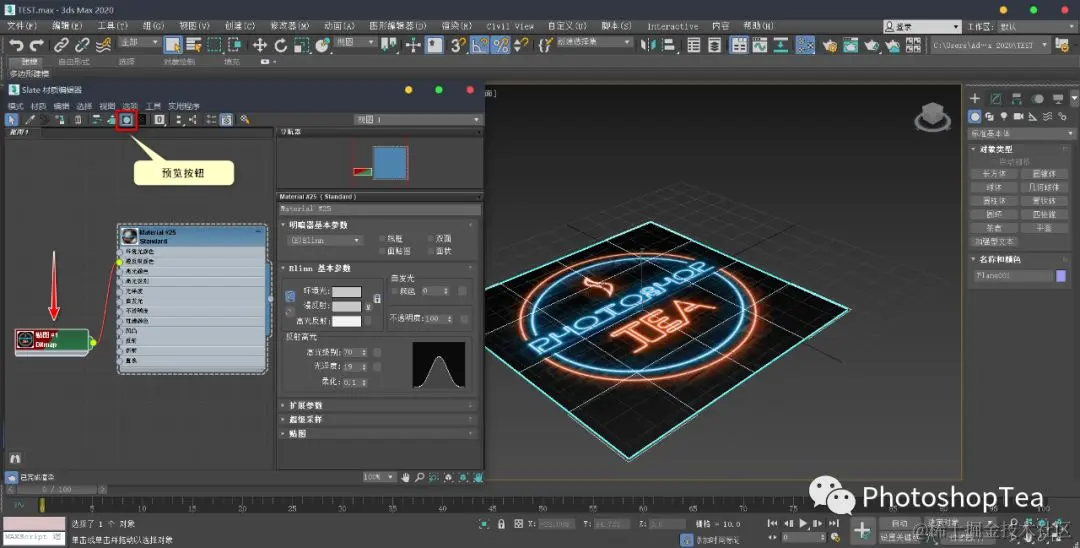Open Select by Name list icon

193,45
